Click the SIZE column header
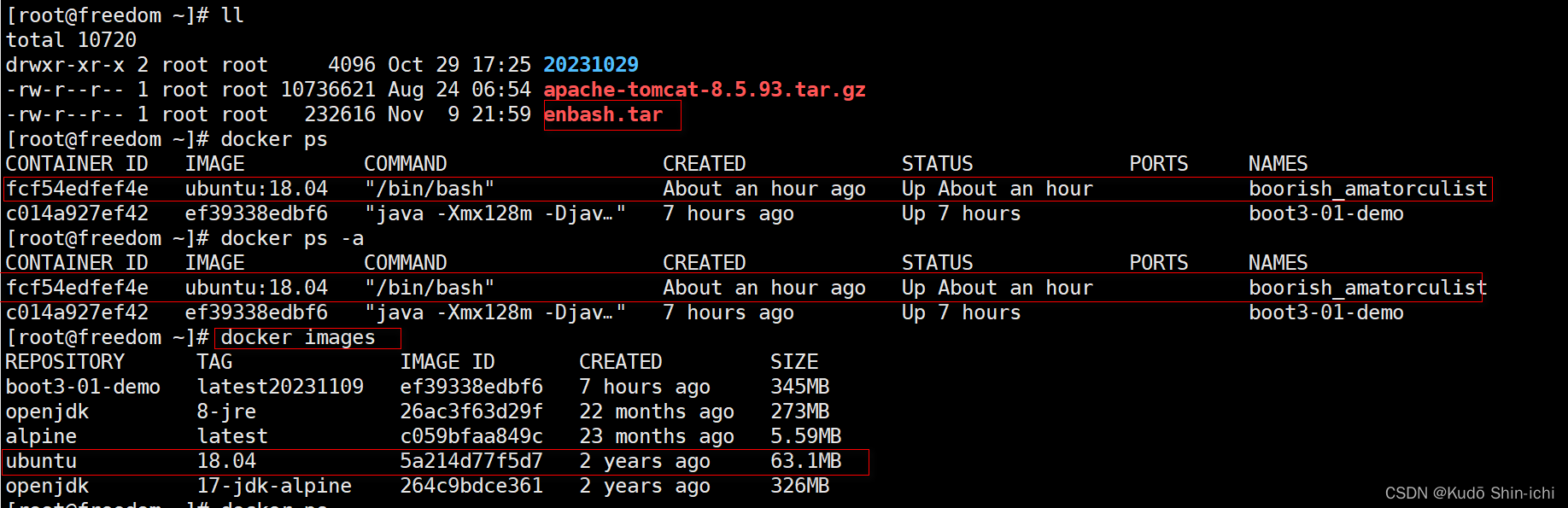The height and width of the screenshot is (508, 1568). coord(793,362)
